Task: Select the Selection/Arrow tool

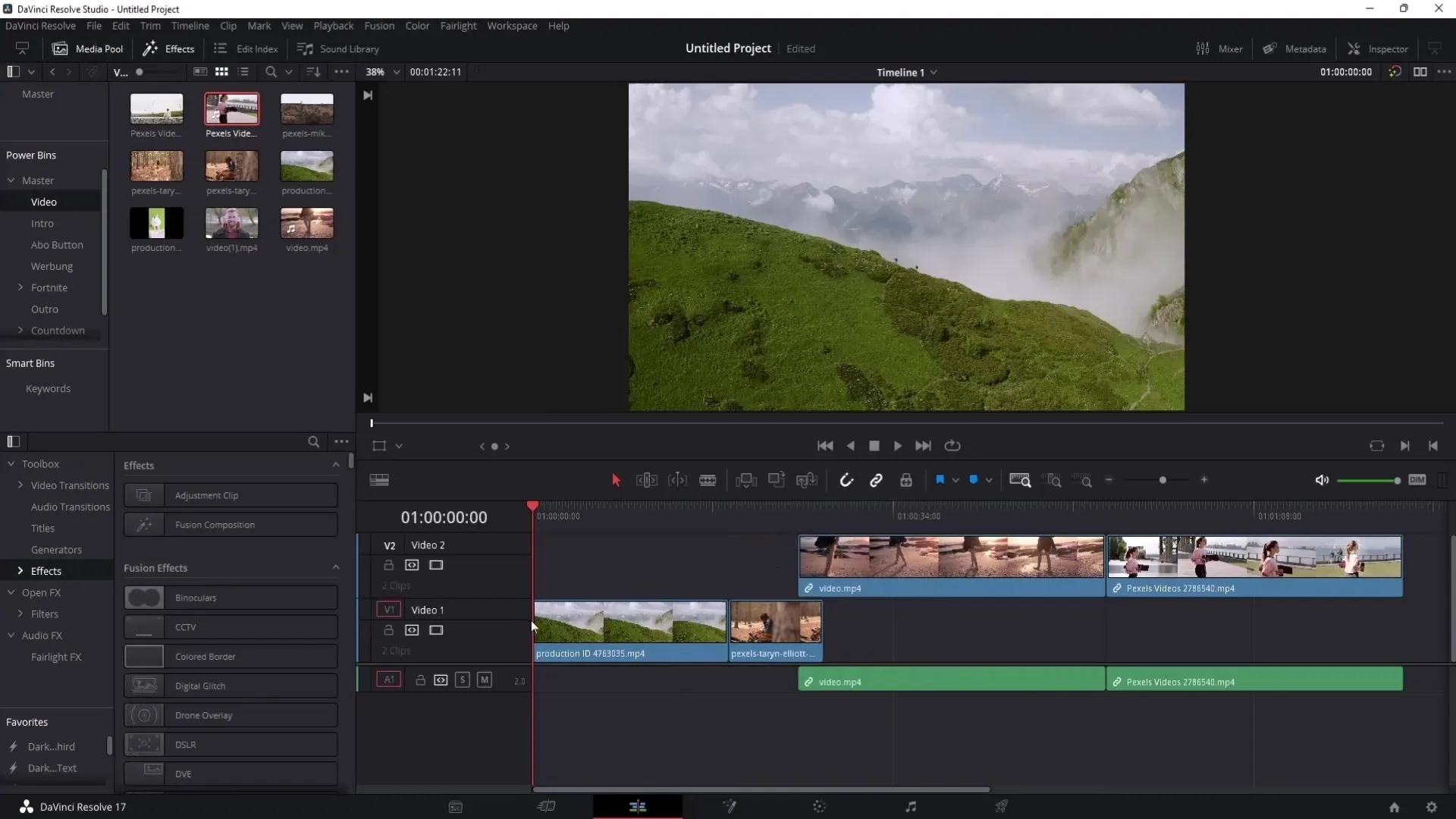Action: click(x=616, y=481)
